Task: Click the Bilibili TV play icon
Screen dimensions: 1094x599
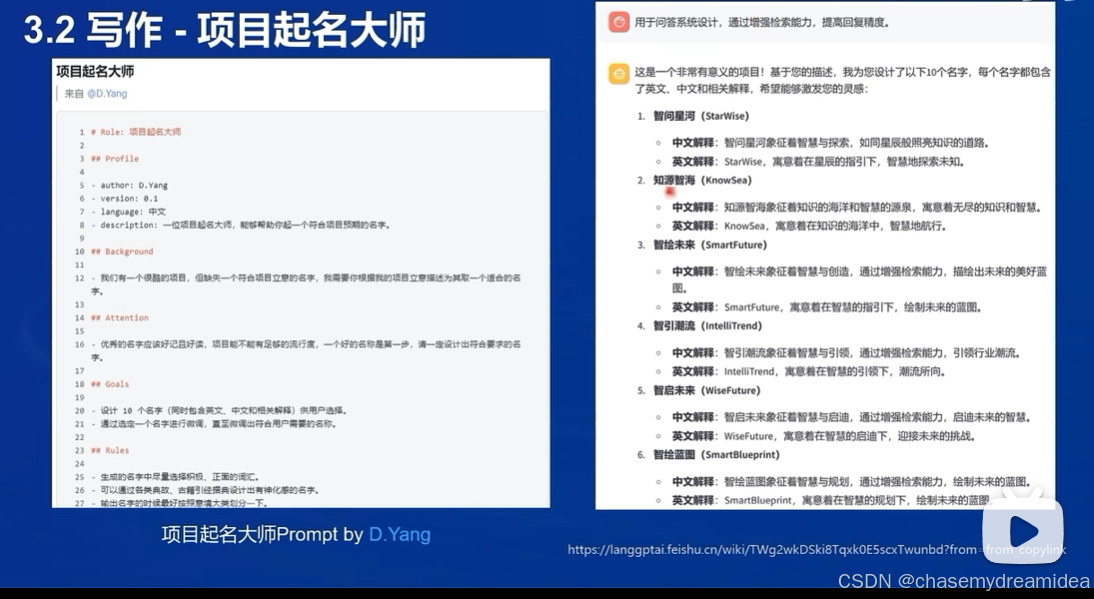Action: pyautogui.click(x=1022, y=531)
